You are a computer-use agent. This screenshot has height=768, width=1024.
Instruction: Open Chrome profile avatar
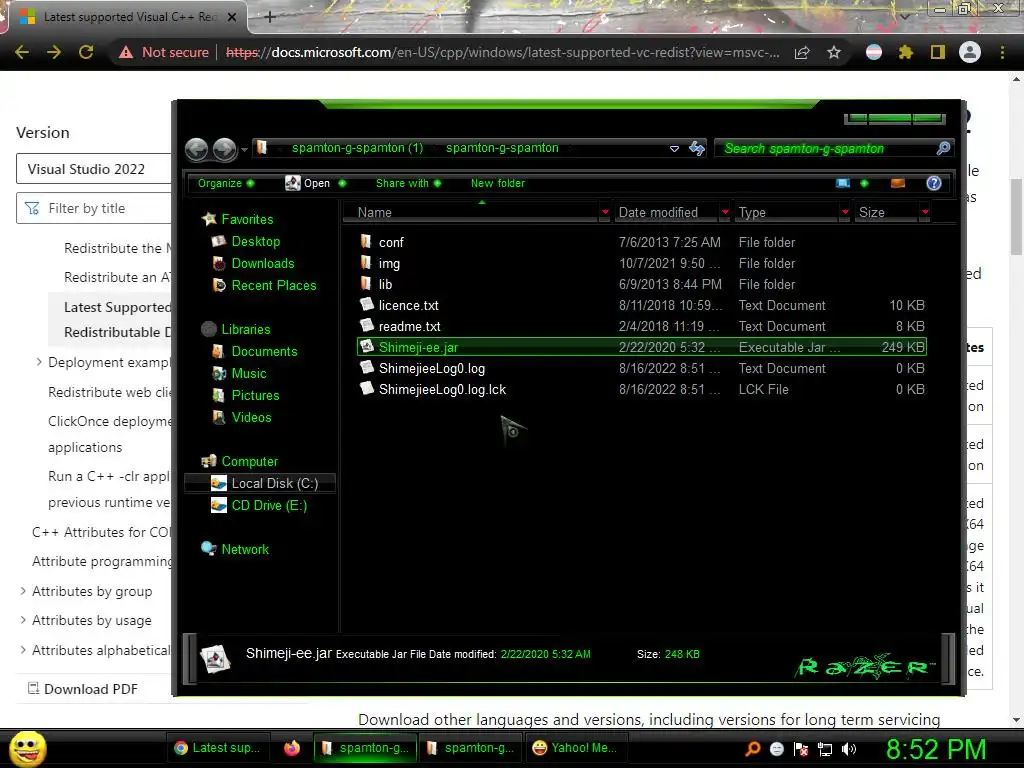click(970, 52)
